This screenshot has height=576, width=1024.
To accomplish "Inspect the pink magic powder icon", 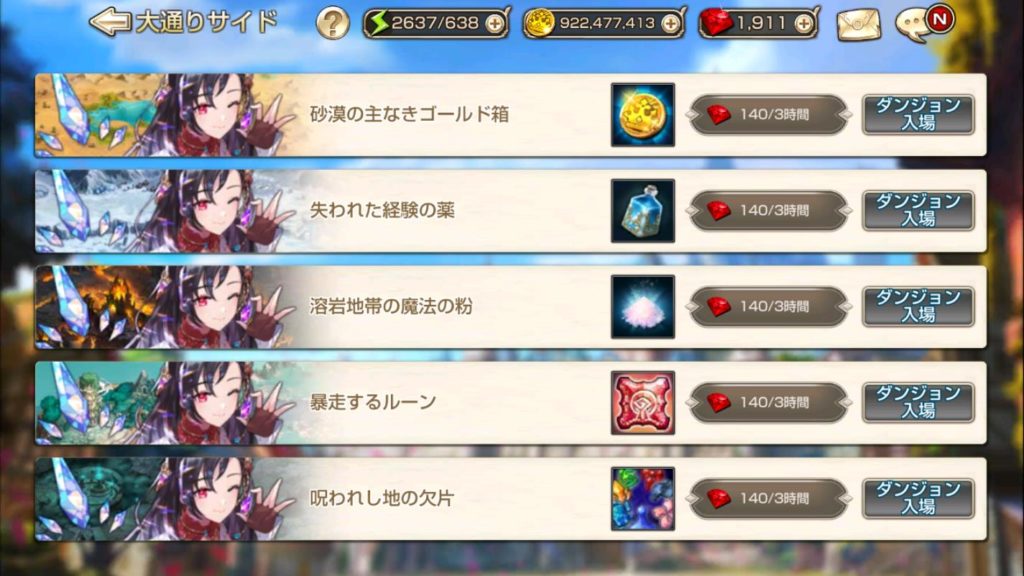I will coord(643,306).
